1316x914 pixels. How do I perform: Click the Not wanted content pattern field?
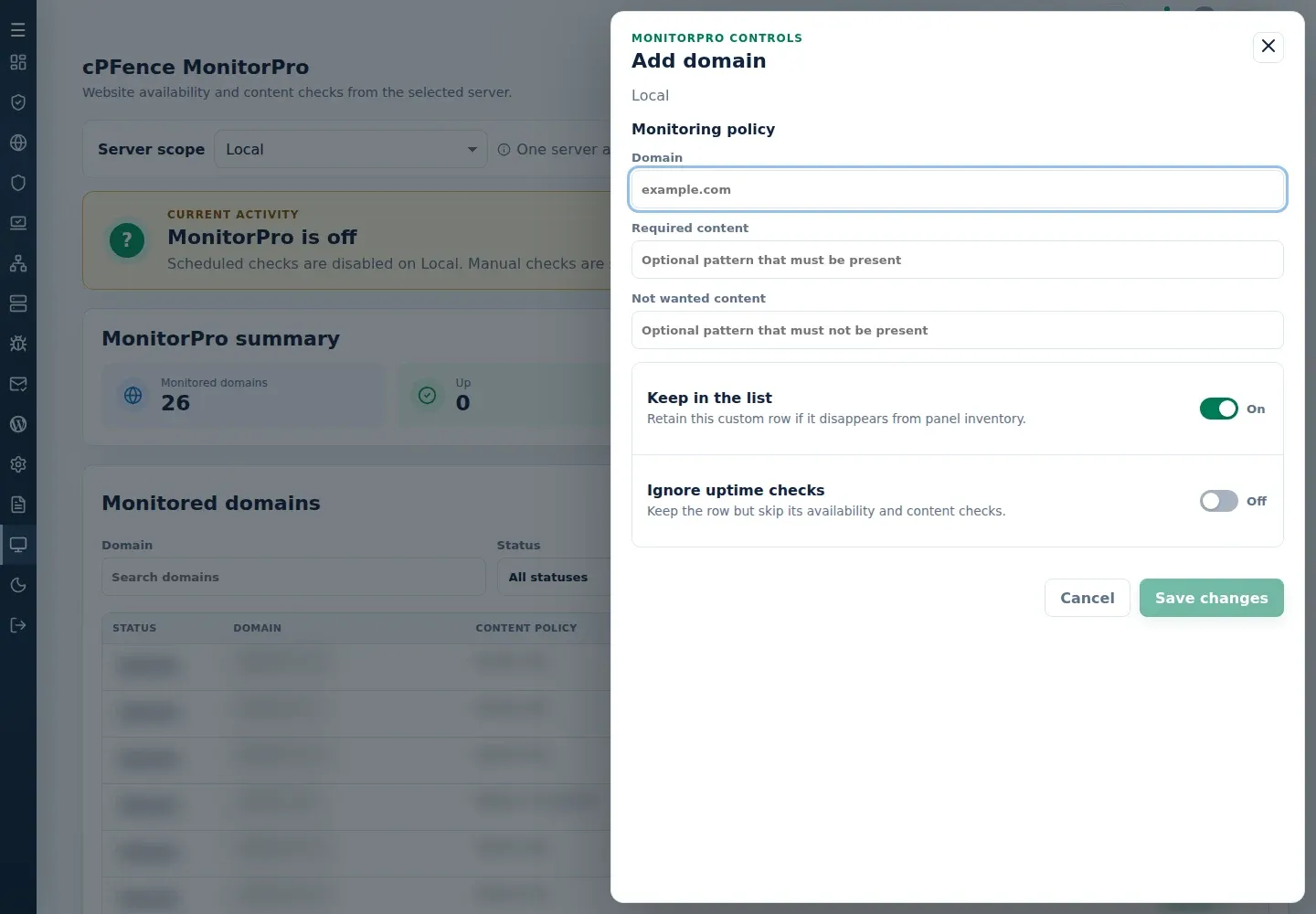click(x=958, y=330)
